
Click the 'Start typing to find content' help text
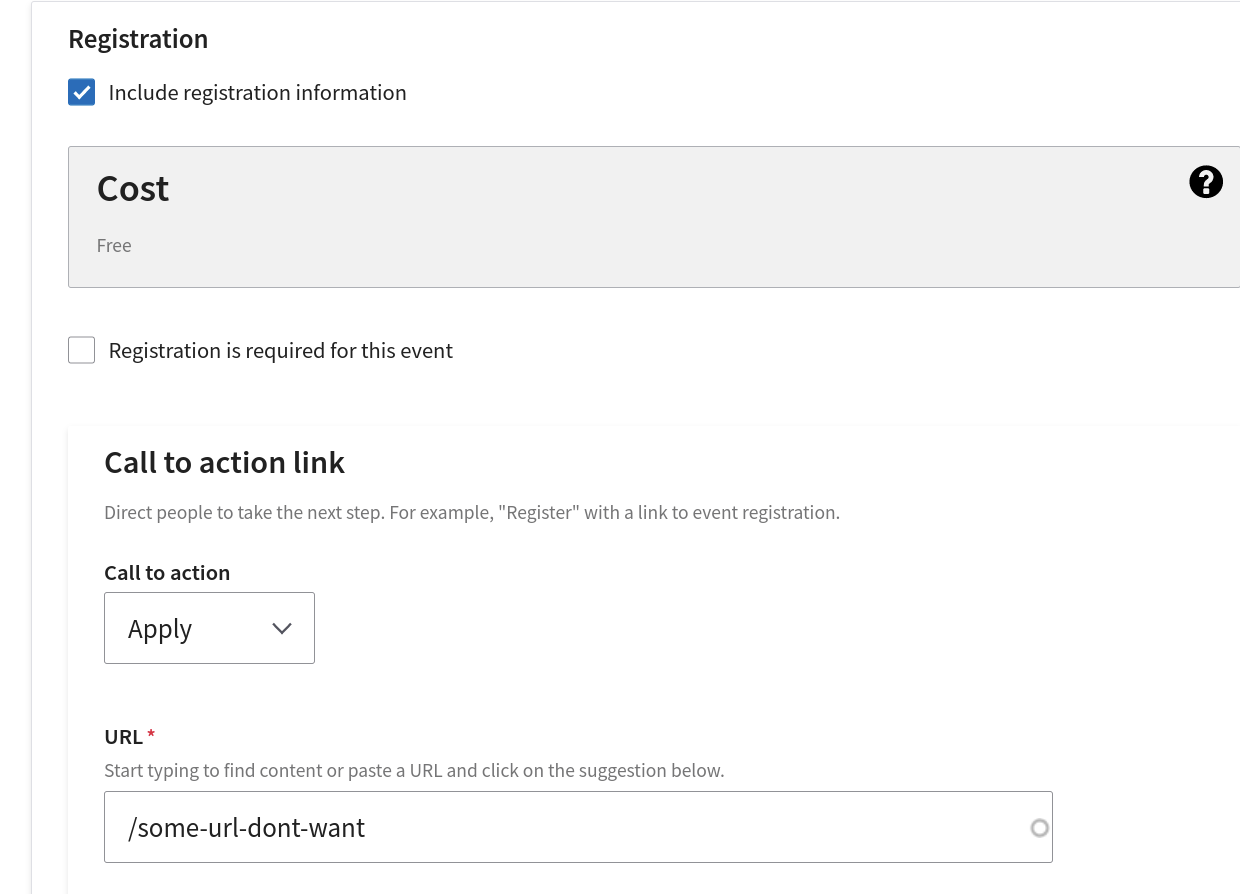click(x=414, y=771)
